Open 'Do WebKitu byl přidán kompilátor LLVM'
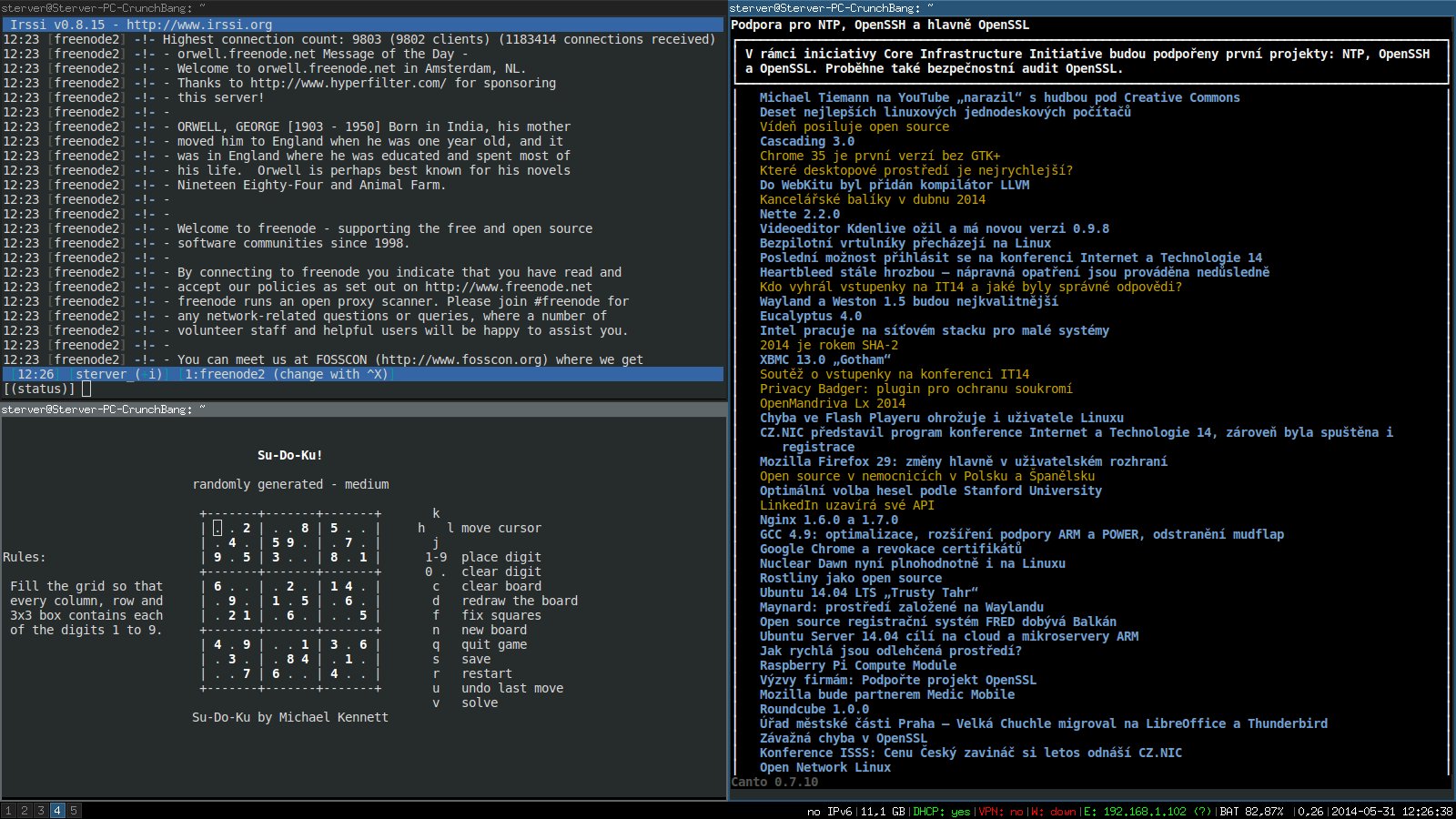Screen dimensions: 1456x819 pos(895,185)
